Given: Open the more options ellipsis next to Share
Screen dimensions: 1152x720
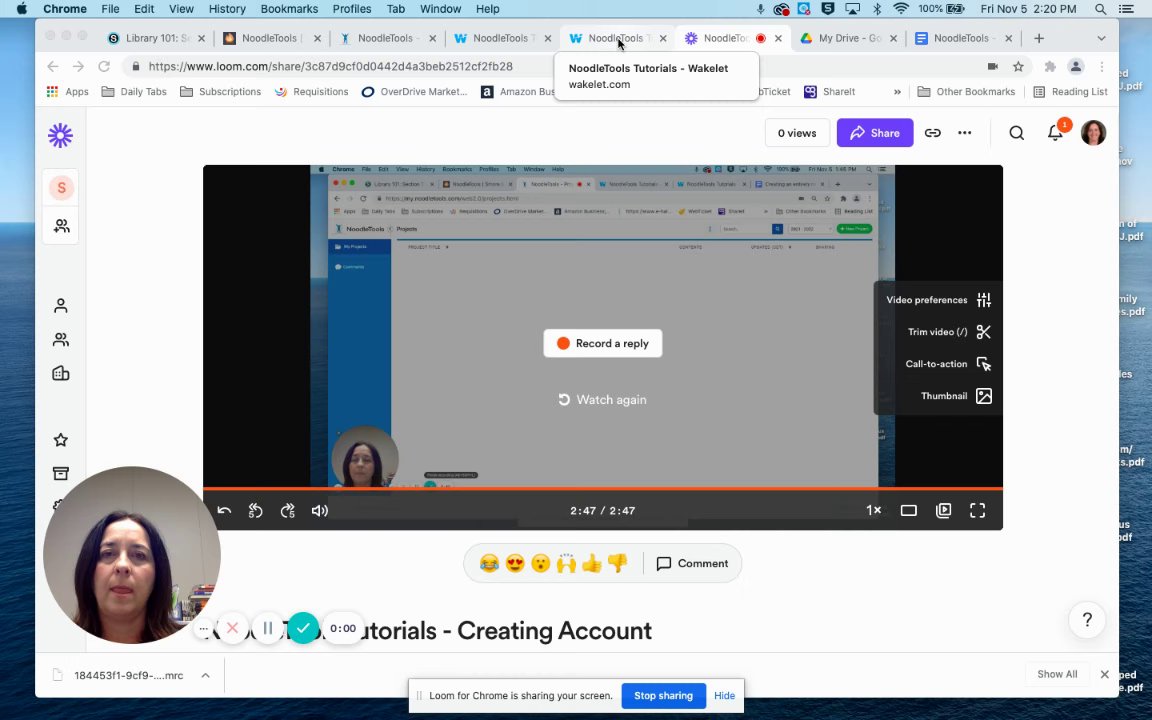Looking at the screenshot, I should pyautogui.click(x=965, y=133).
